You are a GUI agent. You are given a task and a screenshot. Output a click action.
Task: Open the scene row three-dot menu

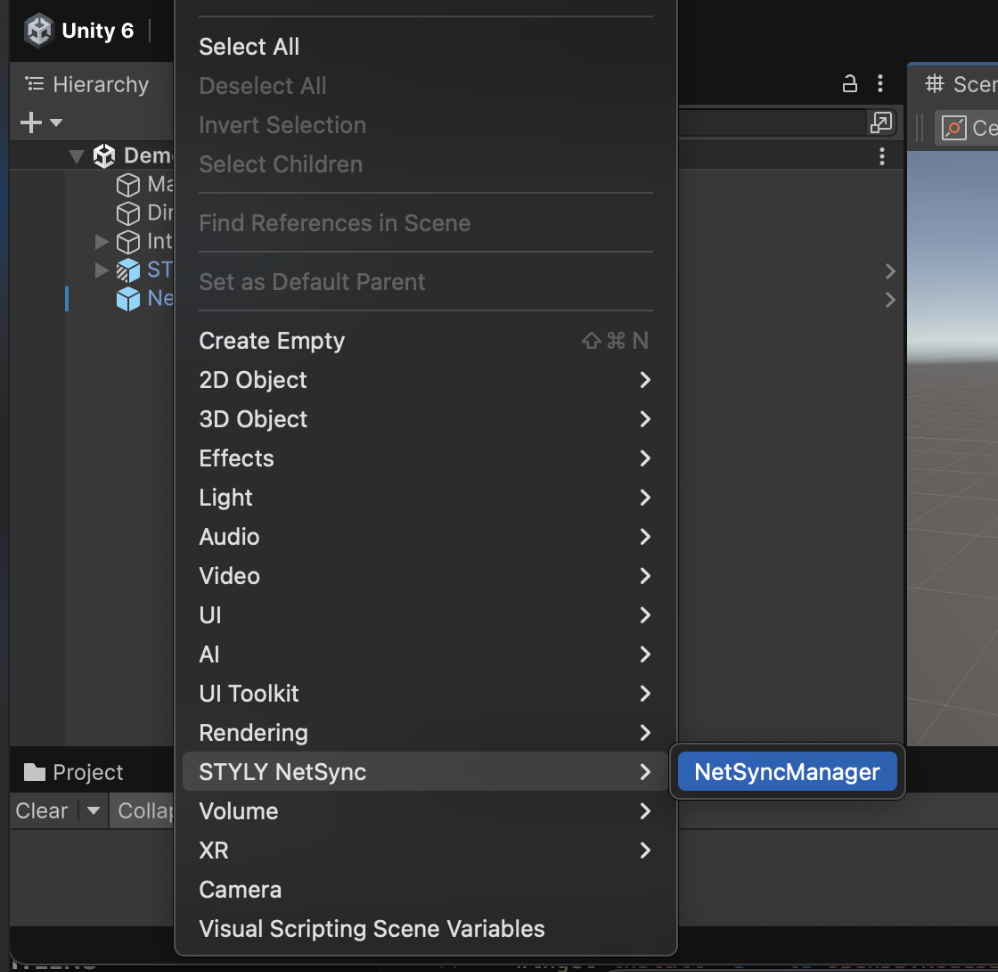point(882,156)
